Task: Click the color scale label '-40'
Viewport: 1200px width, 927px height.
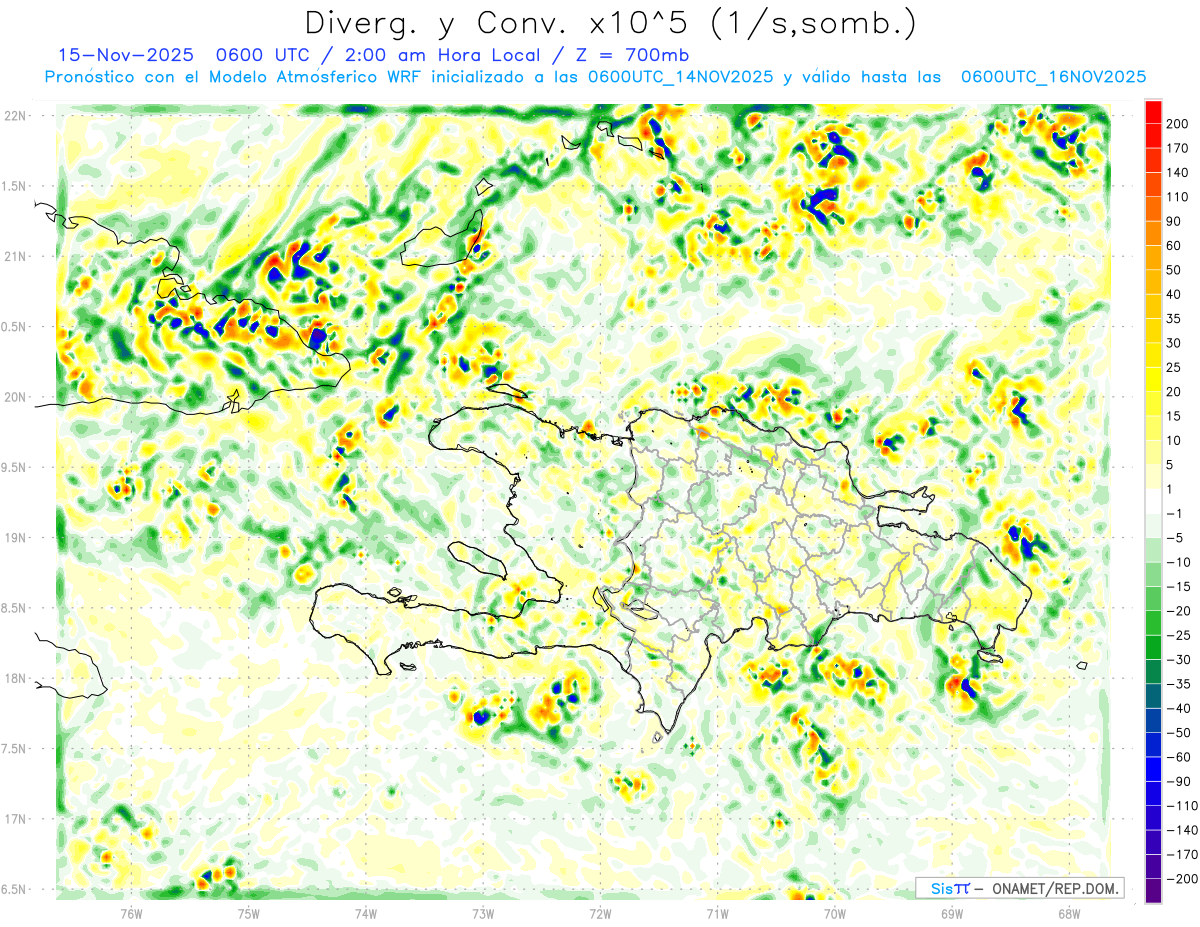Action: (x=1178, y=710)
